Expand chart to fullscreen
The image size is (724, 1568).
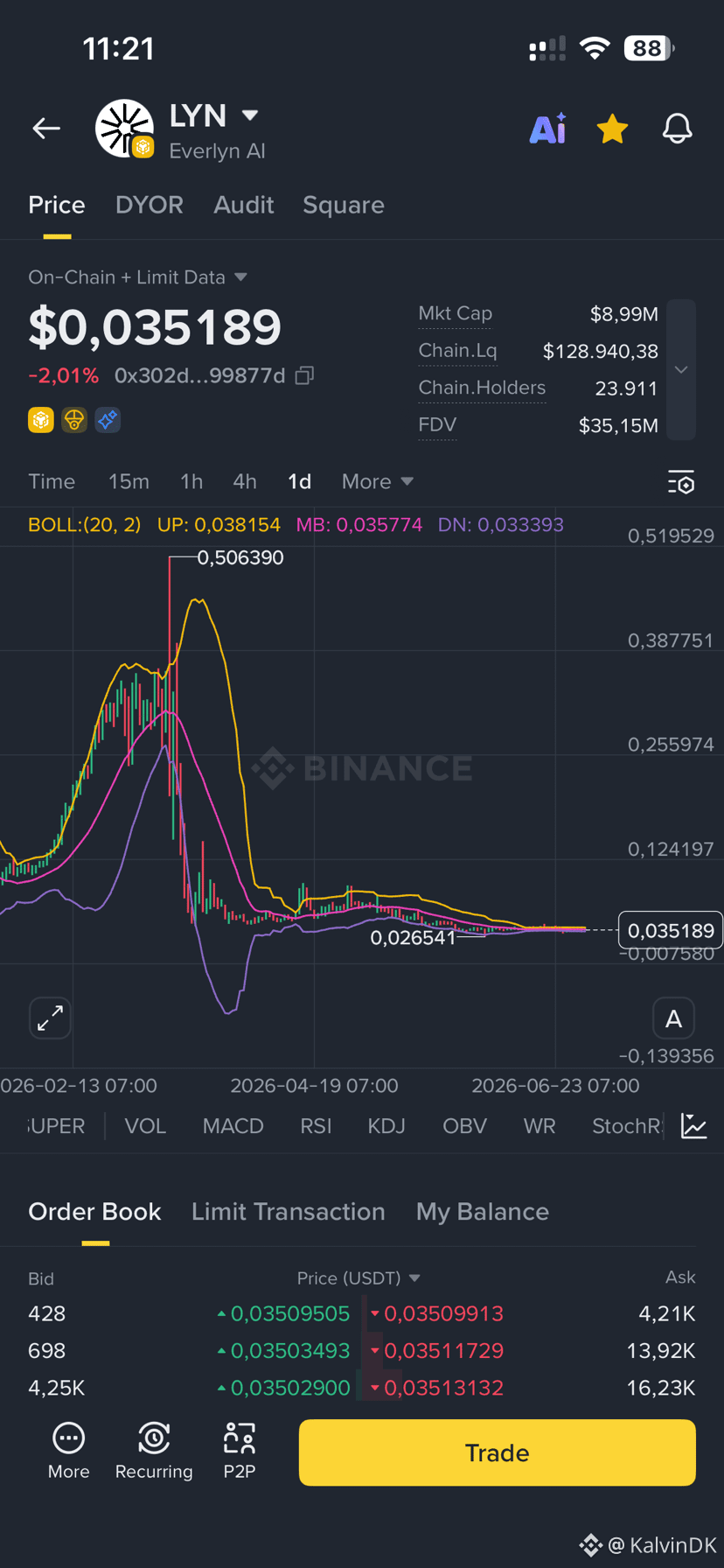click(50, 1018)
